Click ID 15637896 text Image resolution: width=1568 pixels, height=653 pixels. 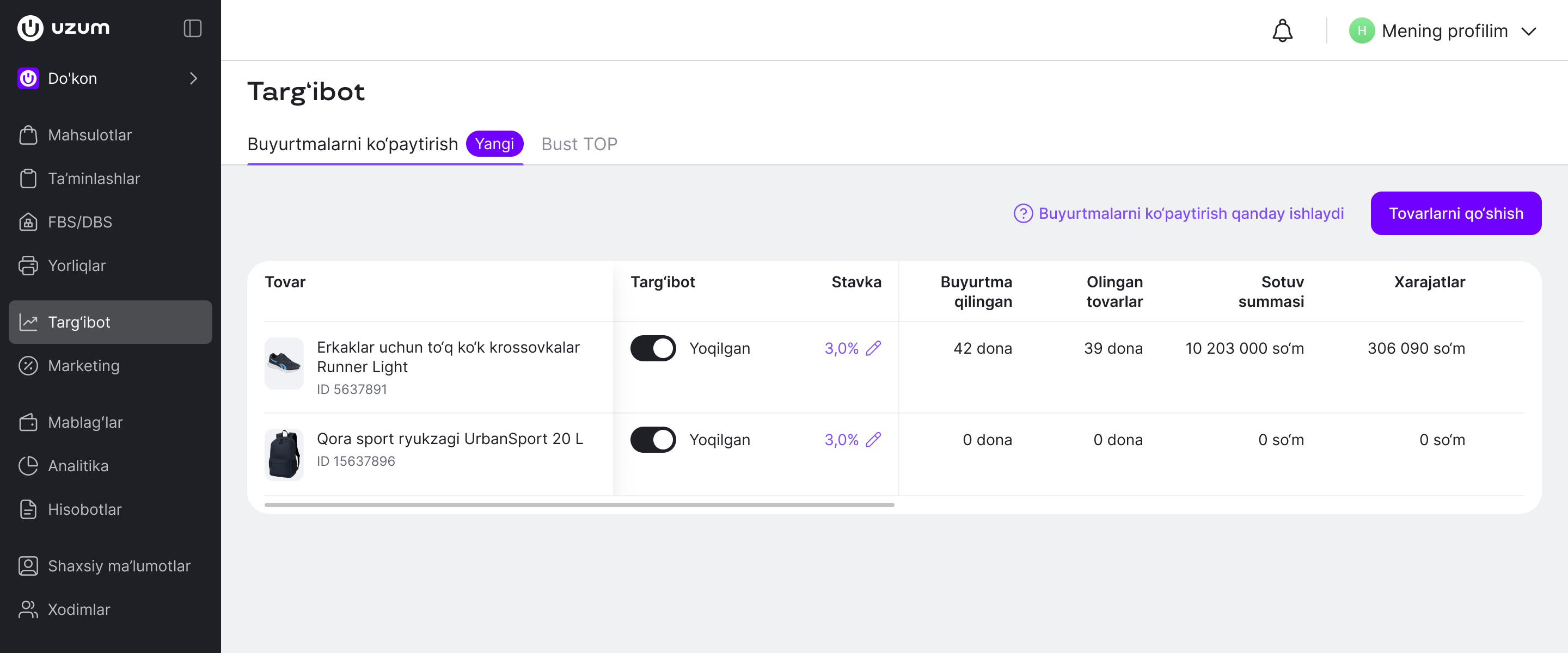click(356, 461)
